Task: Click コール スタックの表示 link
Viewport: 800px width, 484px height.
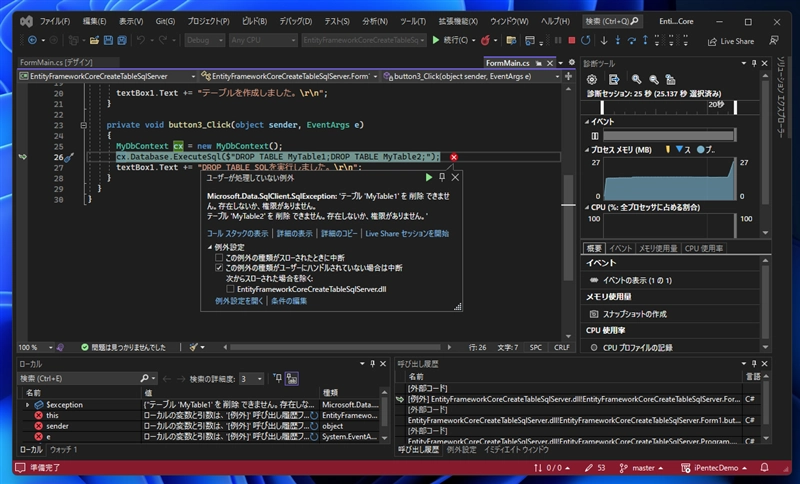Action: pyautogui.click(x=237, y=234)
